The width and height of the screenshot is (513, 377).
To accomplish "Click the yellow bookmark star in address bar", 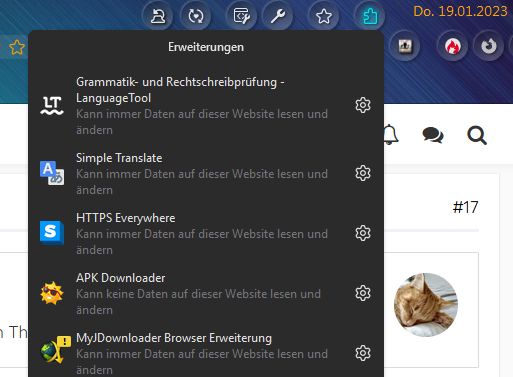I will [x=17, y=47].
